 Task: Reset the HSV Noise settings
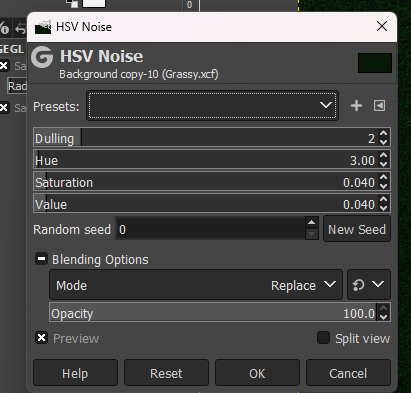166,373
